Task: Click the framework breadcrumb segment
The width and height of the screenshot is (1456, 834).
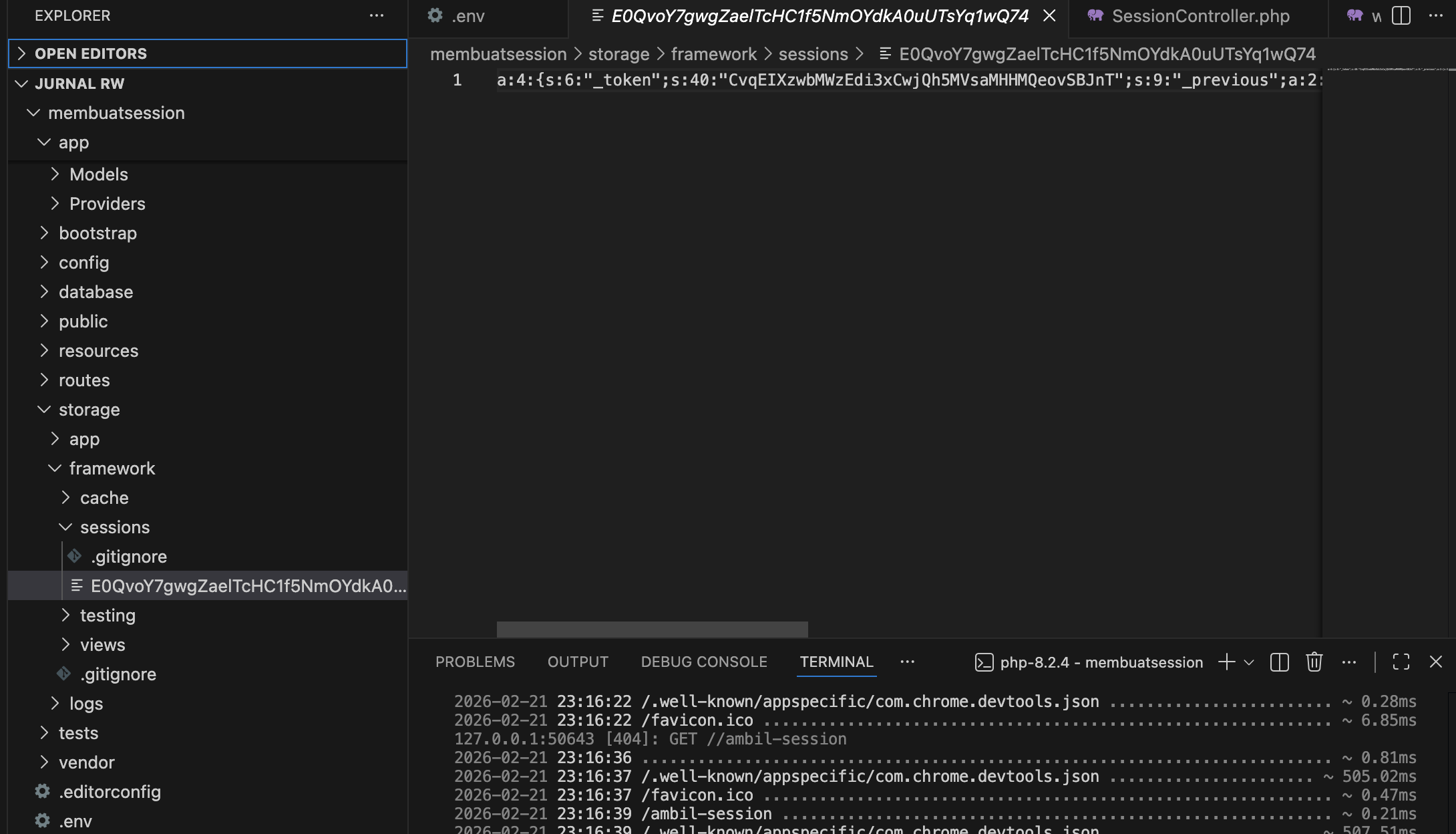Action: tap(713, 54)
